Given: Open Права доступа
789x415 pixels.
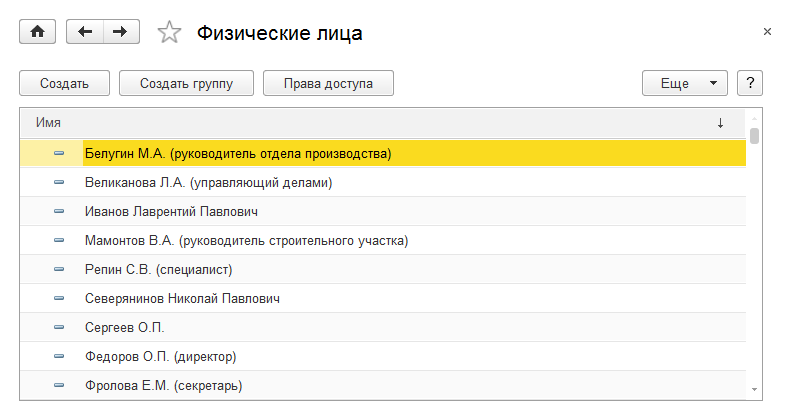Looking at the screenshot, I should coord(328,83).
